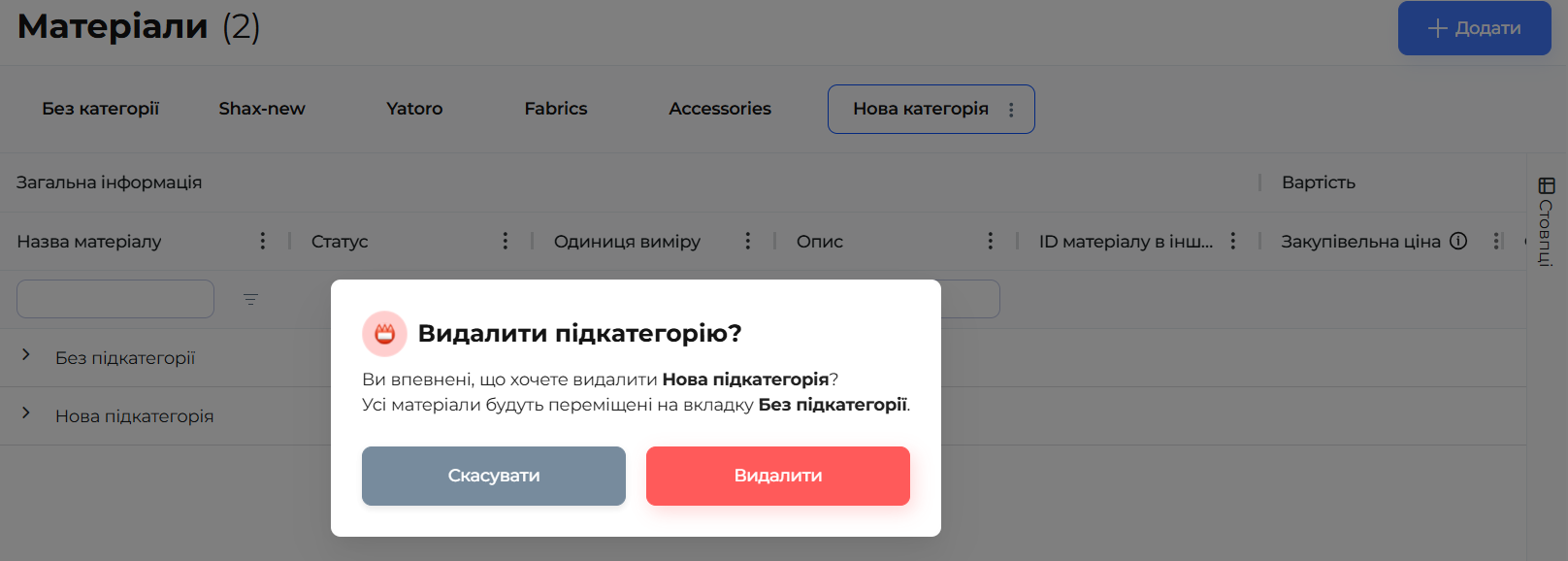Click the Додати button
This screenshot has height=561, width=1568.
(x=1474, y=28)
